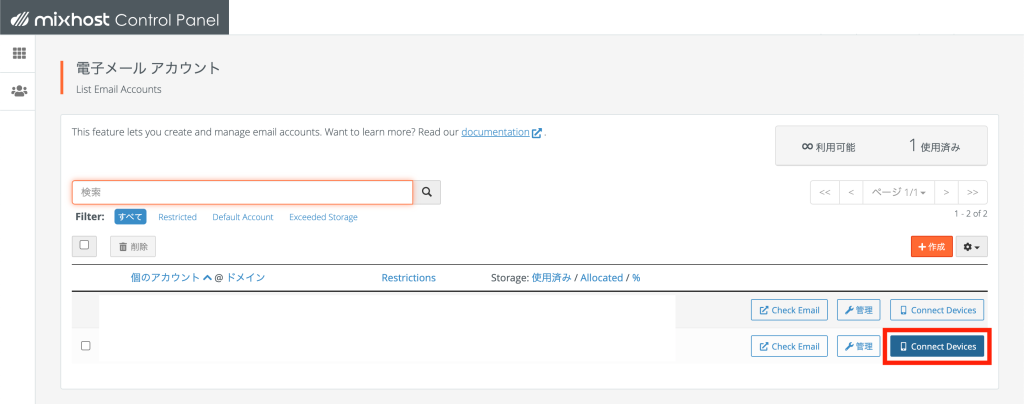The width and height of the screenshot is (1024, 404).
Task: Filter by Restricted accounts
Action: coord(177,217)
